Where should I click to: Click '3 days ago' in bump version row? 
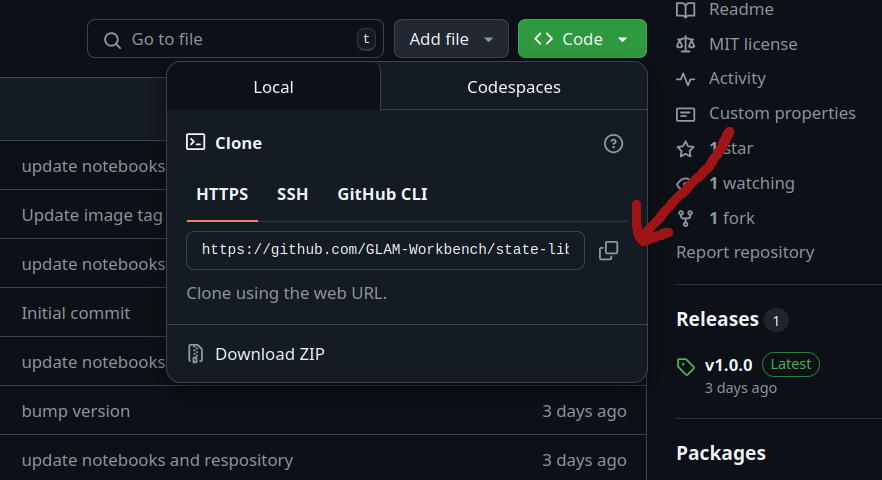pyautogui.click(x=584, y=412)
